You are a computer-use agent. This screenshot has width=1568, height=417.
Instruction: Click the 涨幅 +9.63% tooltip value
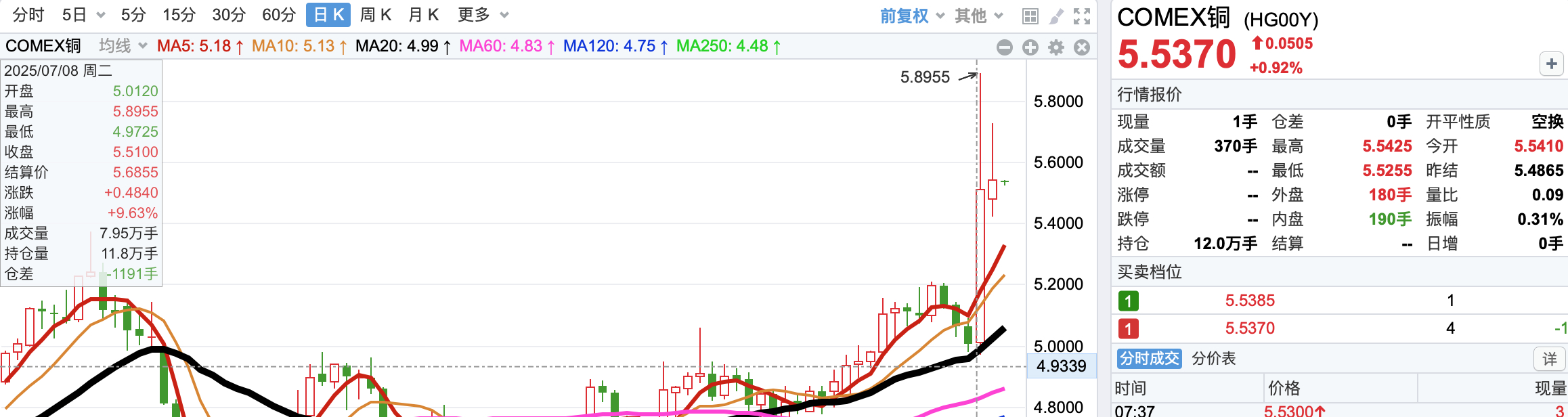[132, 213]
